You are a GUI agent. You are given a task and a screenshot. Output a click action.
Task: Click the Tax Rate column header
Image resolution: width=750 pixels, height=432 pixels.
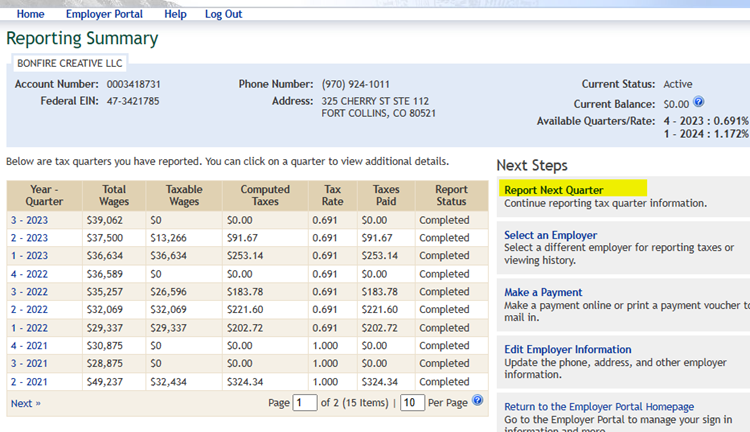tap(332, 195)
